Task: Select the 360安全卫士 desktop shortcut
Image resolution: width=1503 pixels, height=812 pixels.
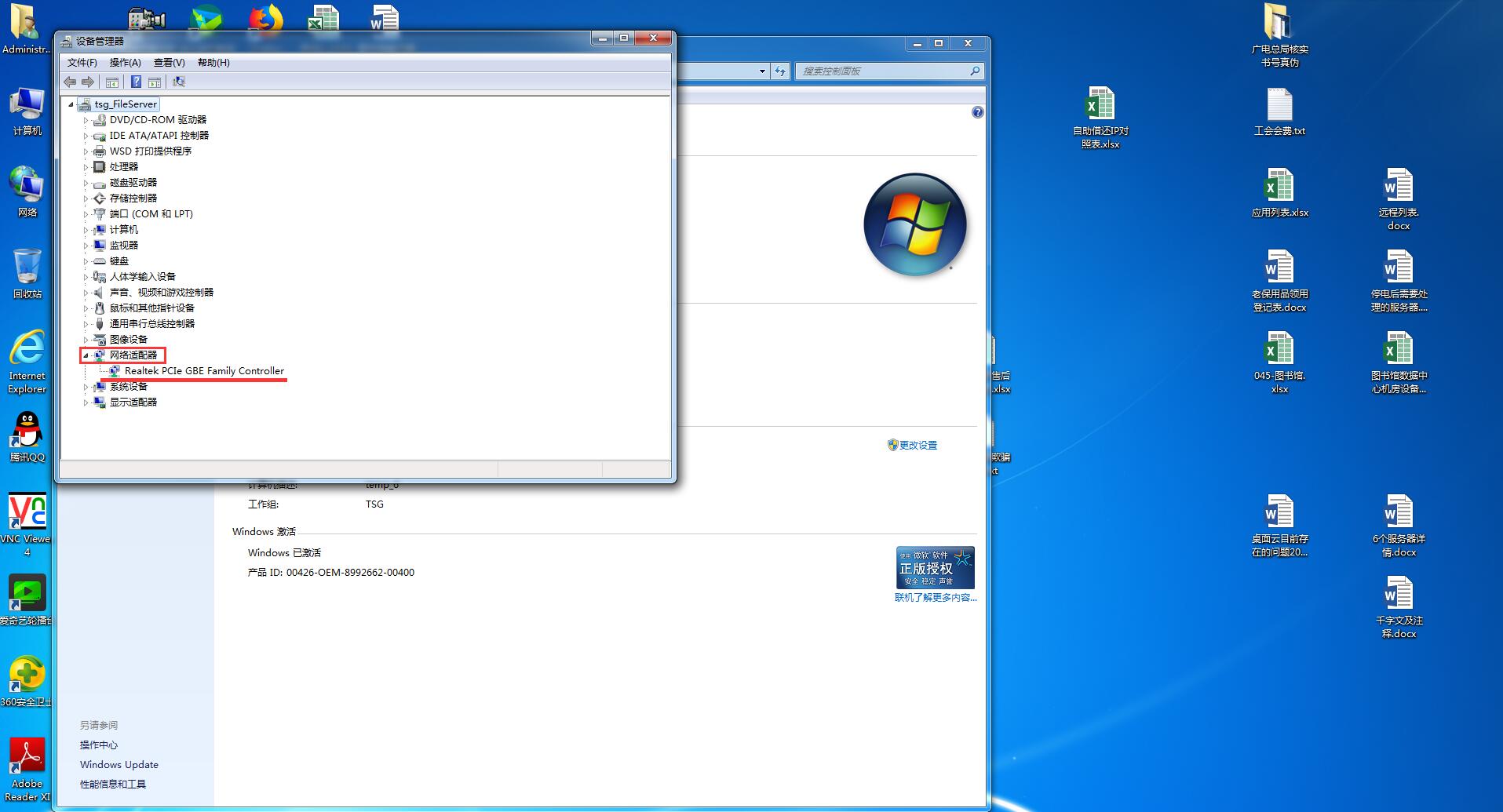Action: coord(27,682)
